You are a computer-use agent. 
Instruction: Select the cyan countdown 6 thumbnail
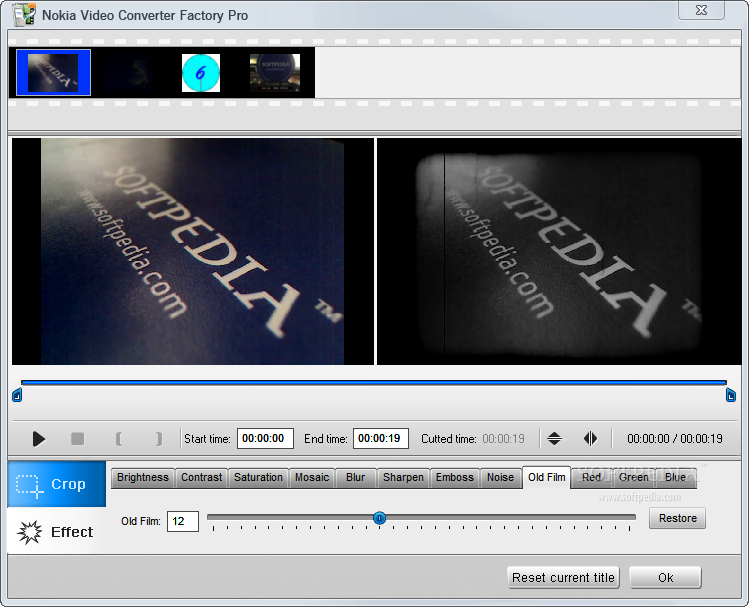pos(201,73)
